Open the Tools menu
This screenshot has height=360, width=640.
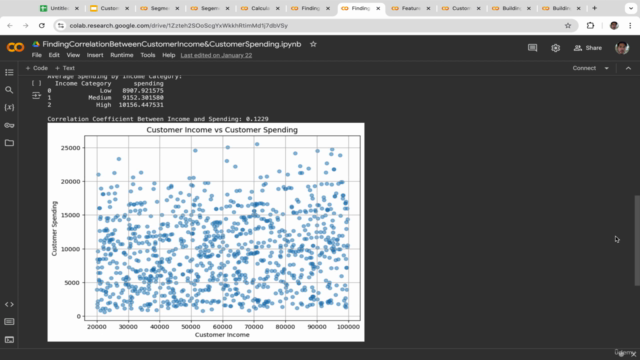tap(148, 55)
